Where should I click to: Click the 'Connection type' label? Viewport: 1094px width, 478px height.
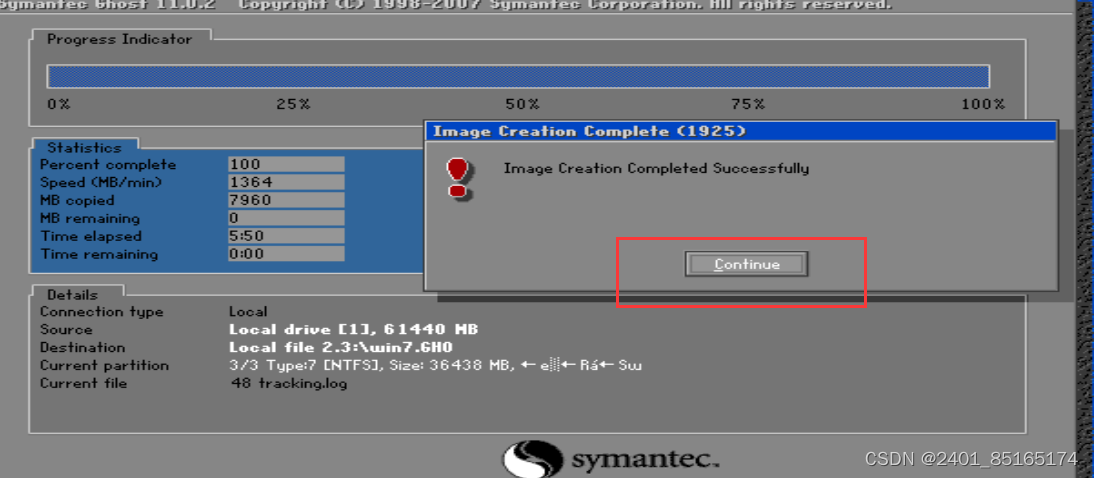click(101, 311)
